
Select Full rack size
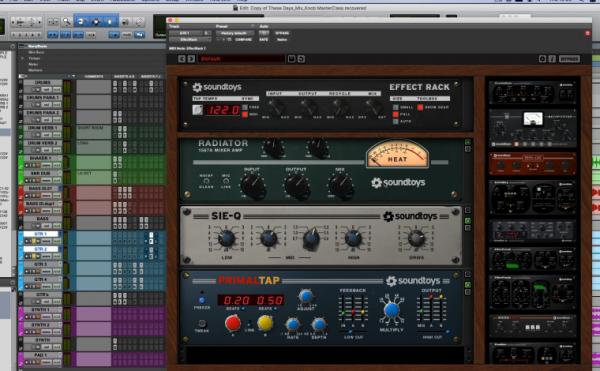(x=396, y=114)
